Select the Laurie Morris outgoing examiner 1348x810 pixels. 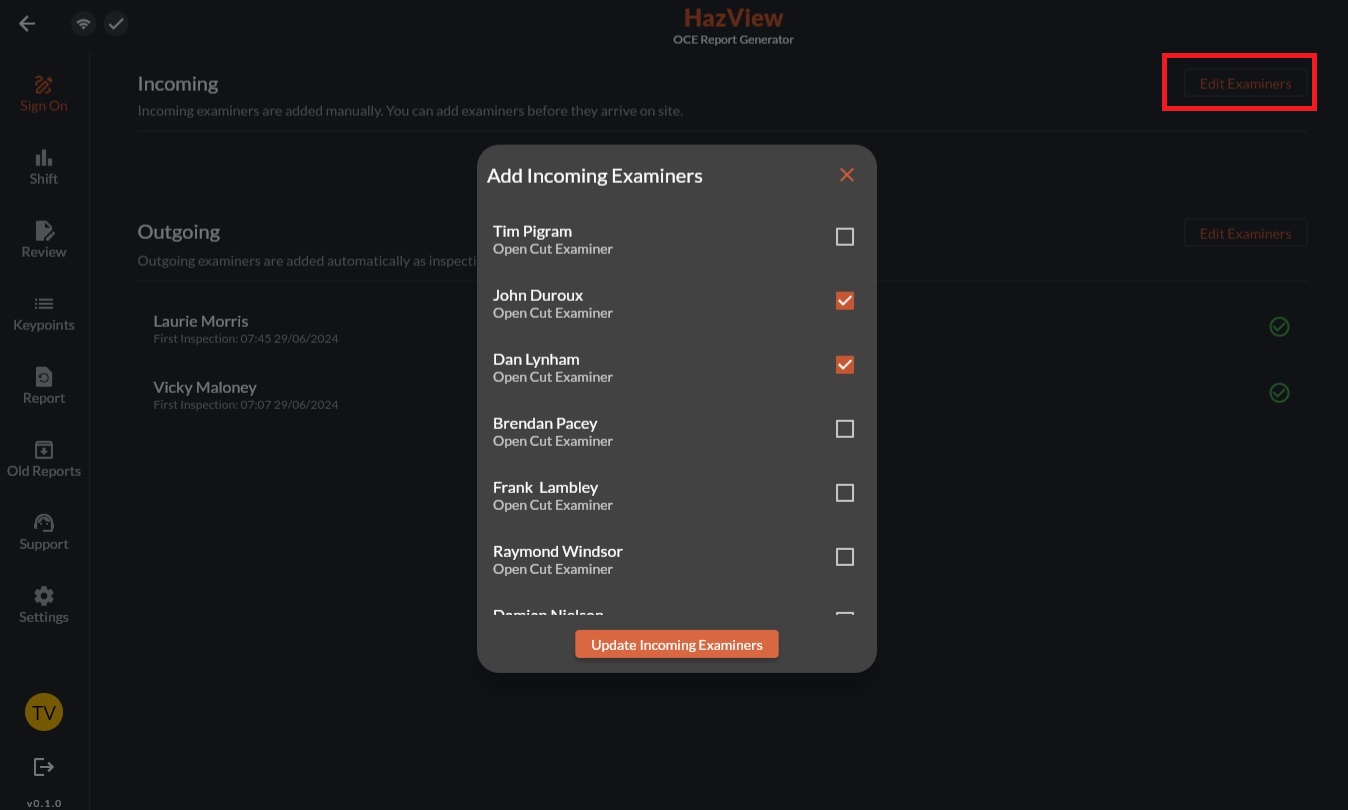(x=722, y=328)
